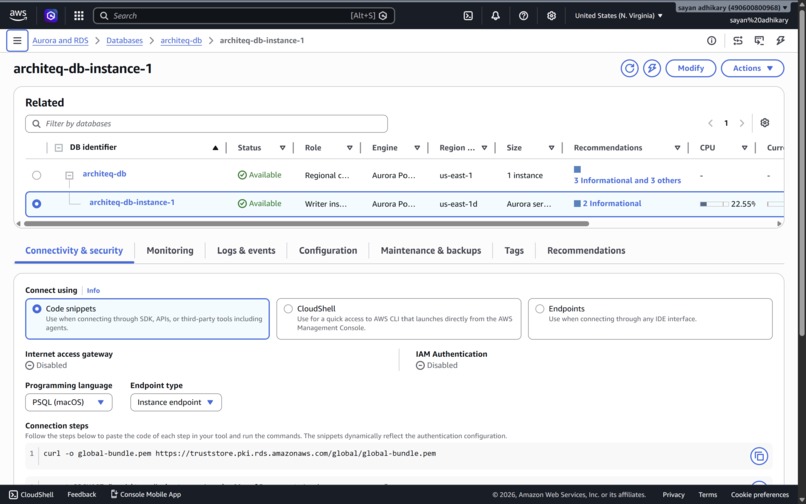Viewport: 806px width, 504px height.
Task: Open the Endpoint type dropdown
Action: click(x=176, y=402)
